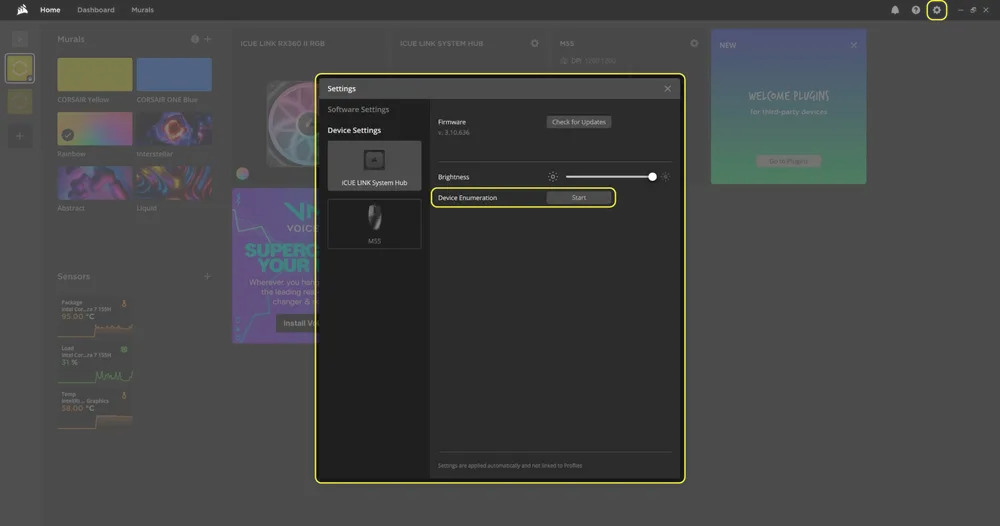Select the iCUE LINK System Hub device

(374, 166)
